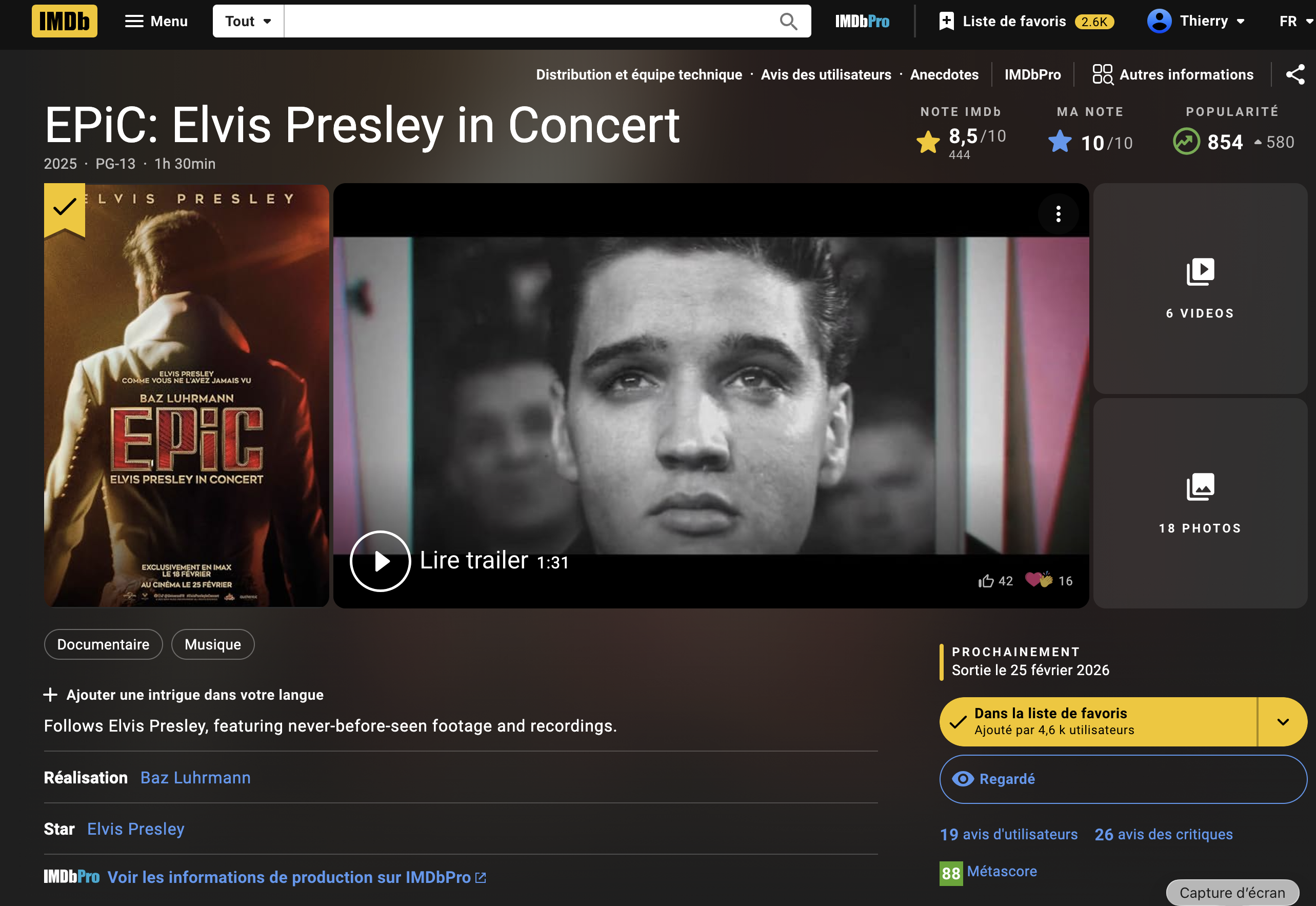Click the share icon

pyautogui.click(x=1295, y=74)
